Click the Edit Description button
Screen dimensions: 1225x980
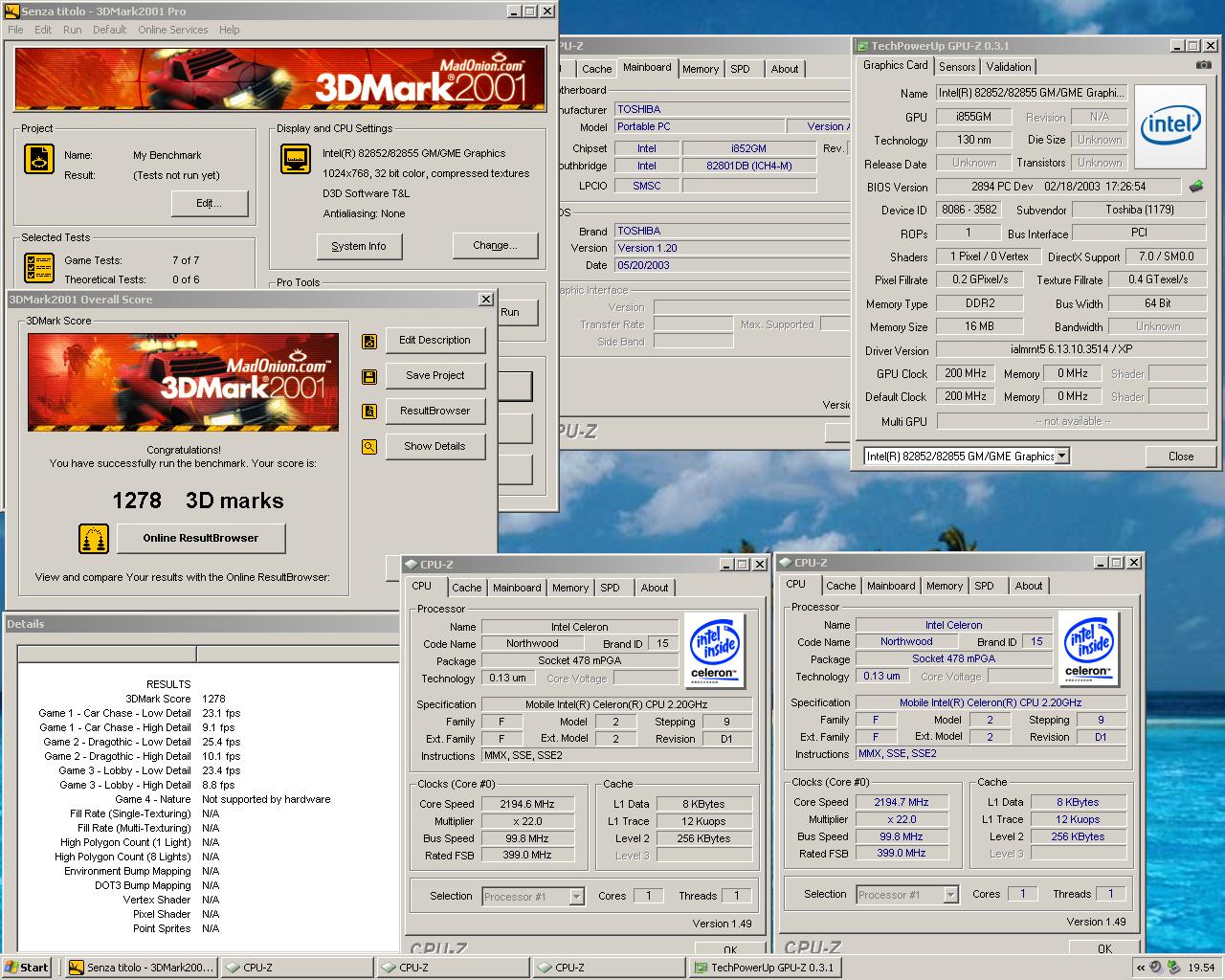[434, 341]
